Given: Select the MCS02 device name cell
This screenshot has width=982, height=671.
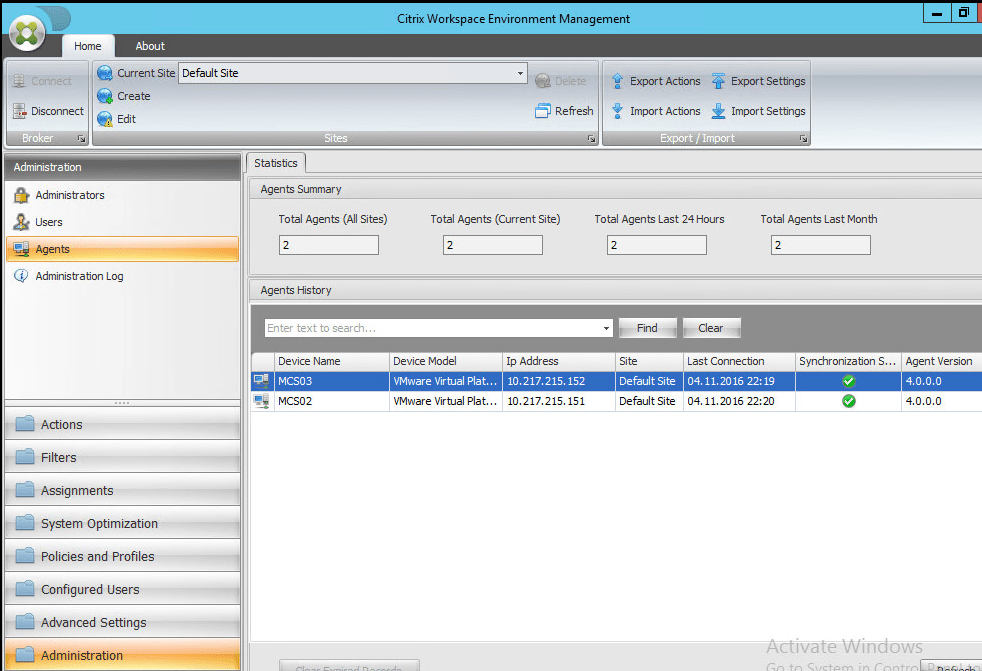Looking at the screenshot, I should [331, 401].
